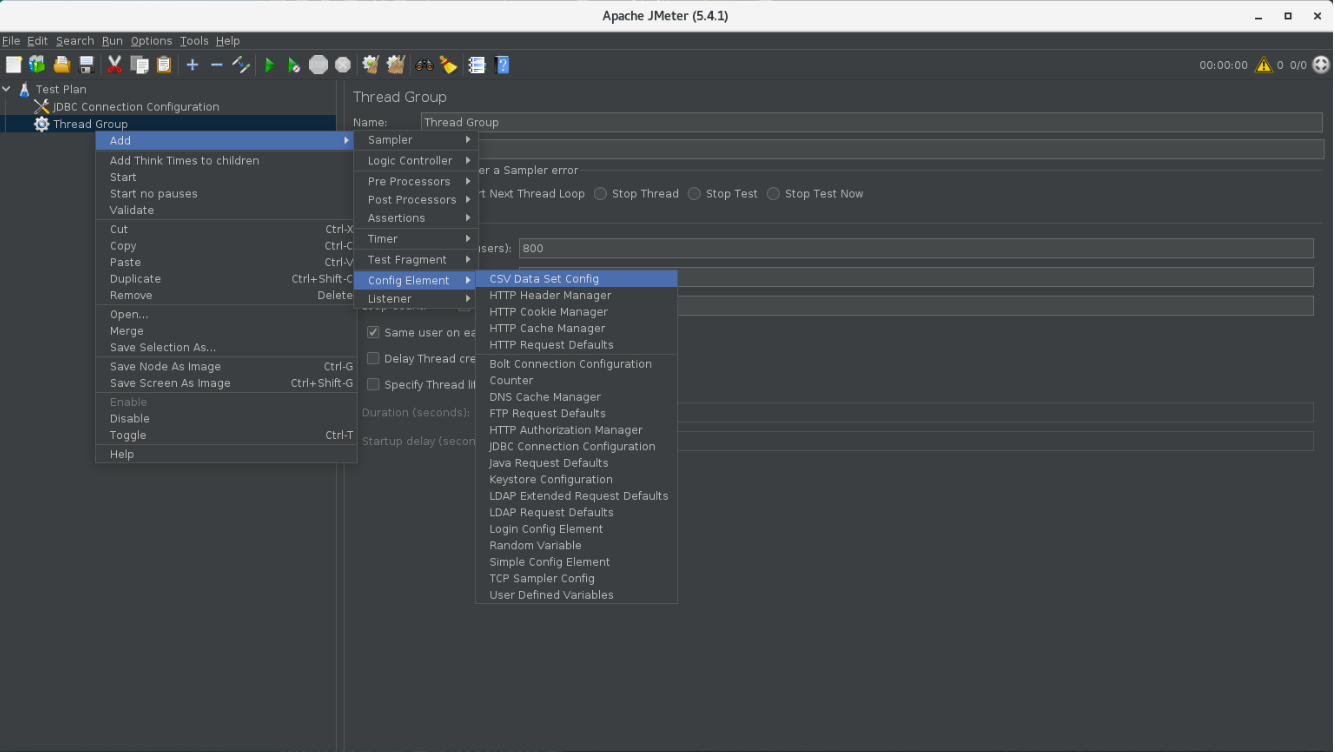This screenshot has width=1335, height=752.
Task: Expand the Timer submenu
Action: (416, 239)
